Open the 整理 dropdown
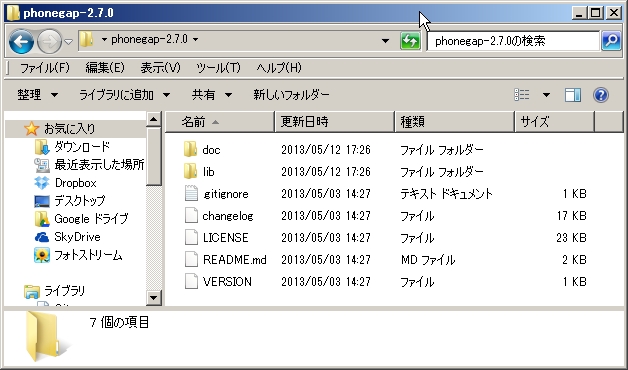The image size is (628, 370). [x=38, y=95]
